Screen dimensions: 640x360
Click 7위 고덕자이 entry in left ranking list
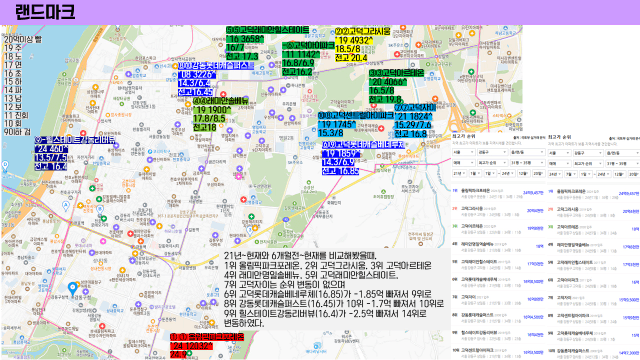click(x=498, y=300)
